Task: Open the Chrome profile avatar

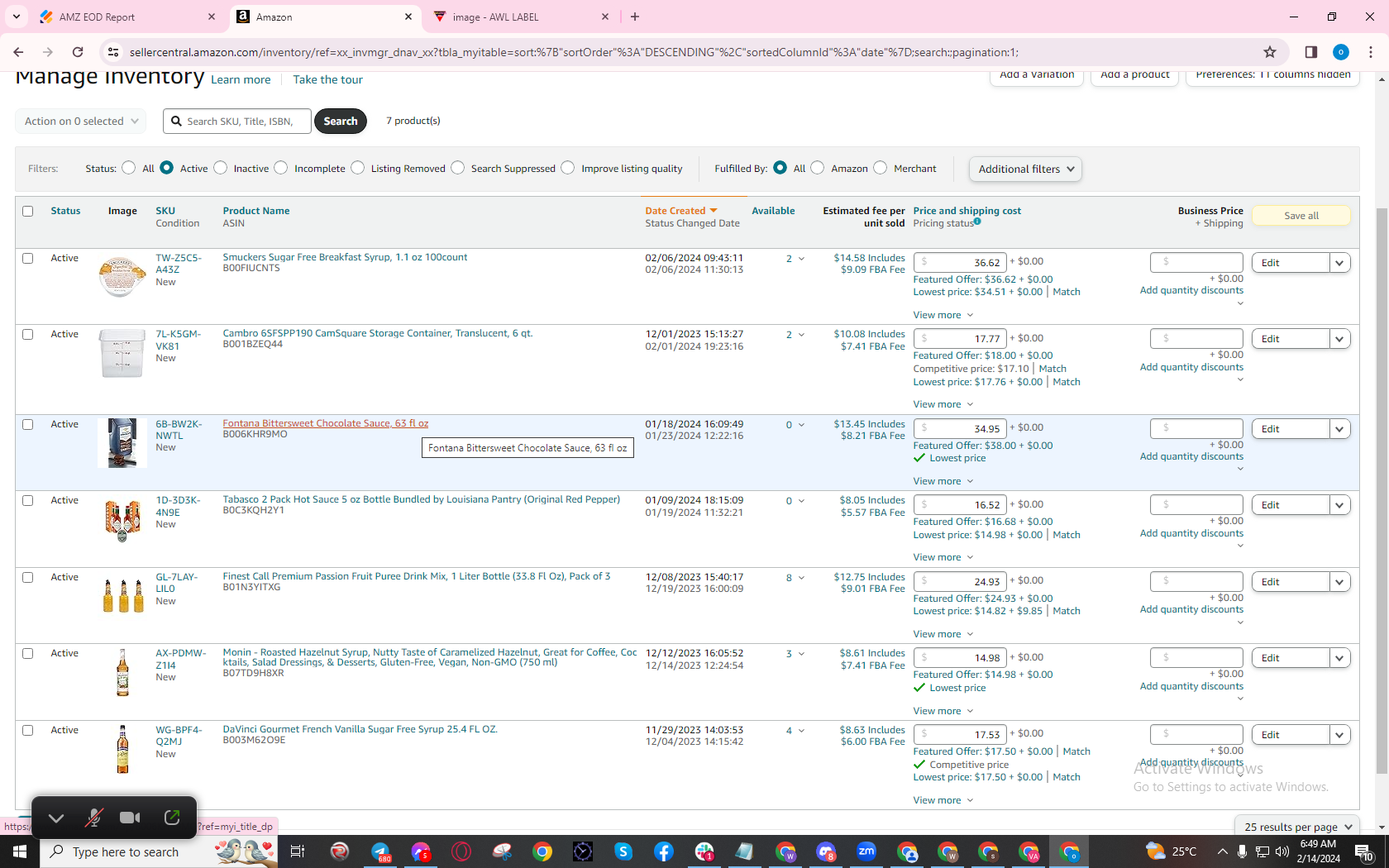Action: (x=1341, y=52)
